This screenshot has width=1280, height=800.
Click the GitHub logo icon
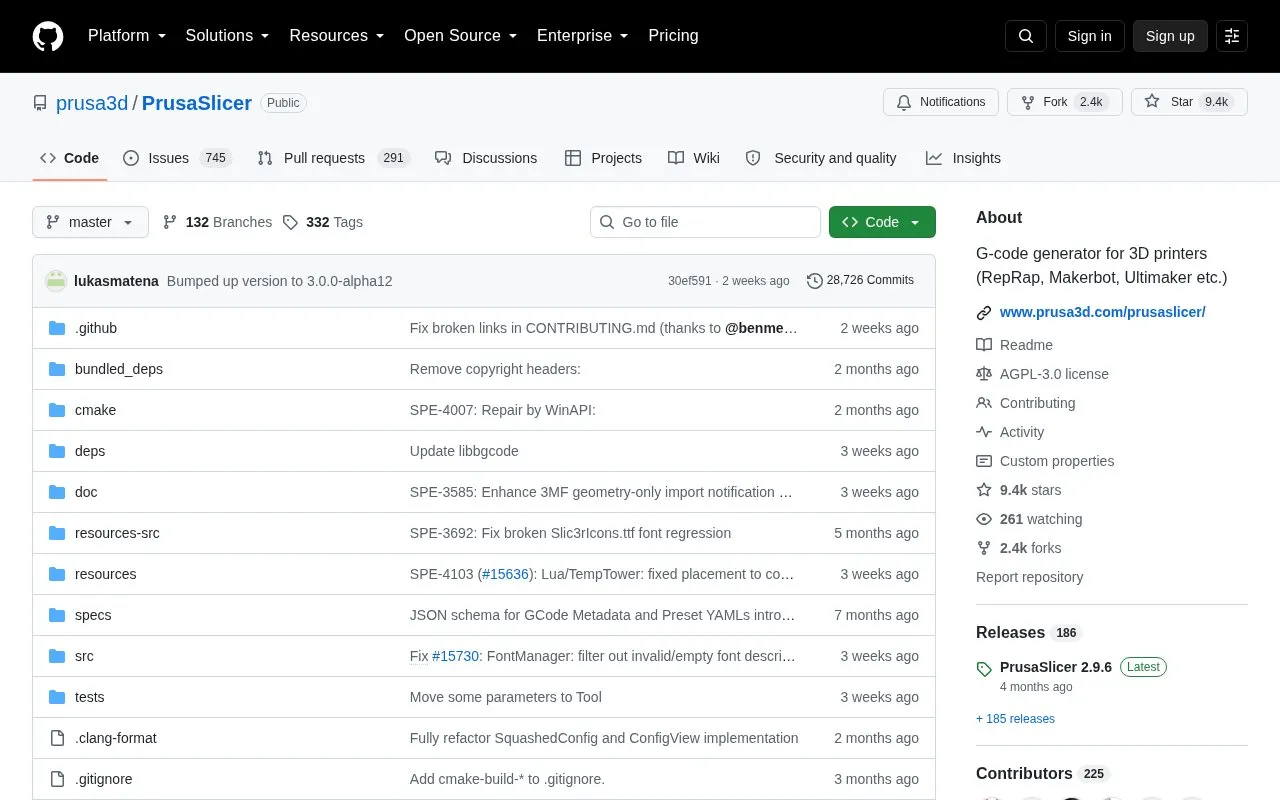pos(48,36)
